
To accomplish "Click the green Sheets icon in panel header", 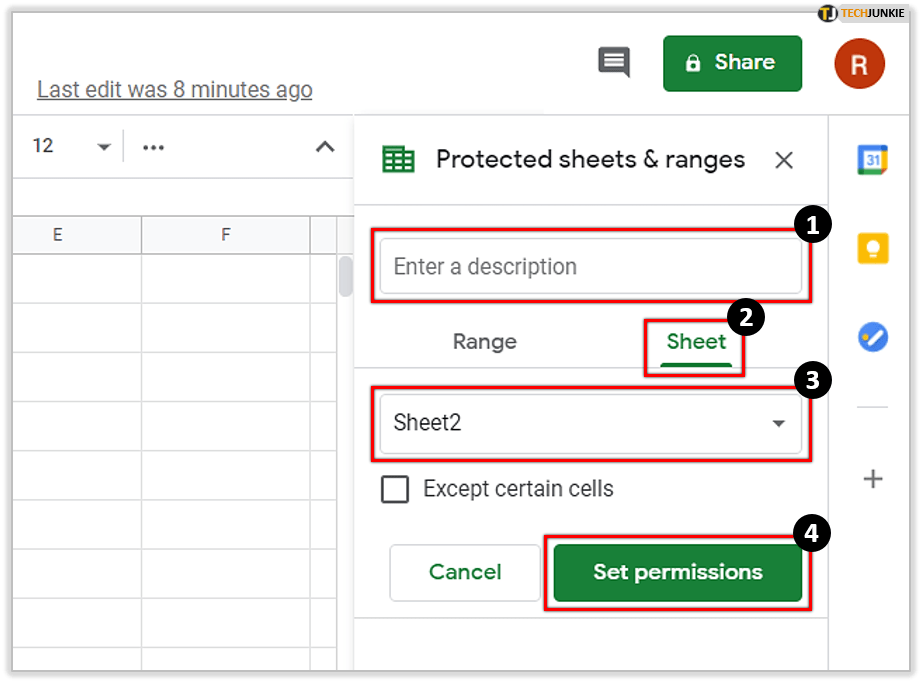I will 398,160.
